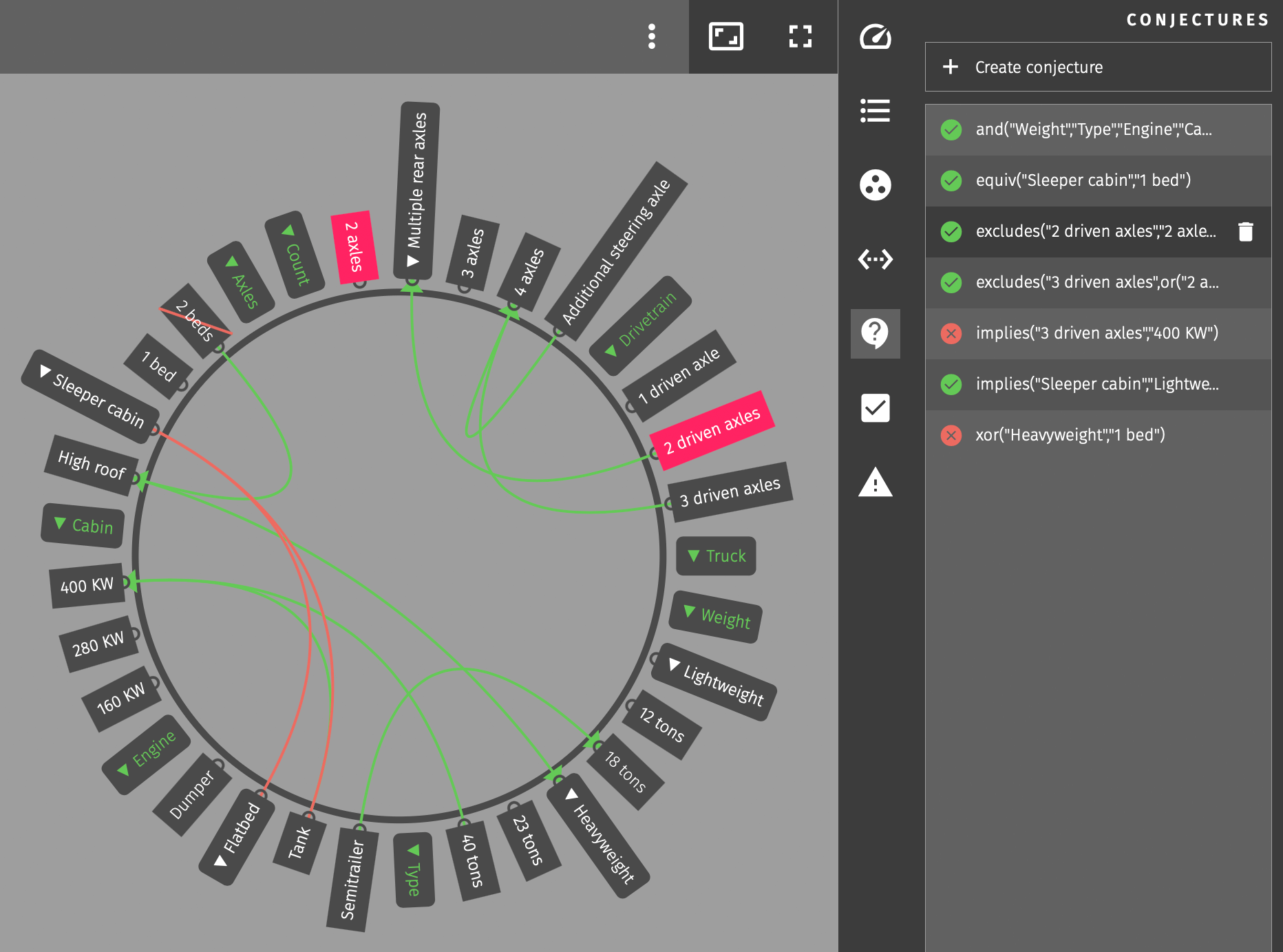Open the speedometer dashboard panel
Screen dimensions: 1283x952
point(875,36)
